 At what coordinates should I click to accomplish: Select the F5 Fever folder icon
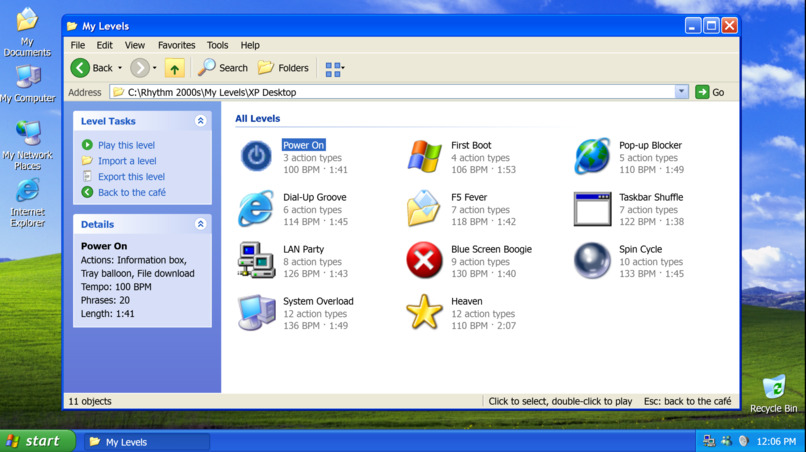tap(424, 208)
